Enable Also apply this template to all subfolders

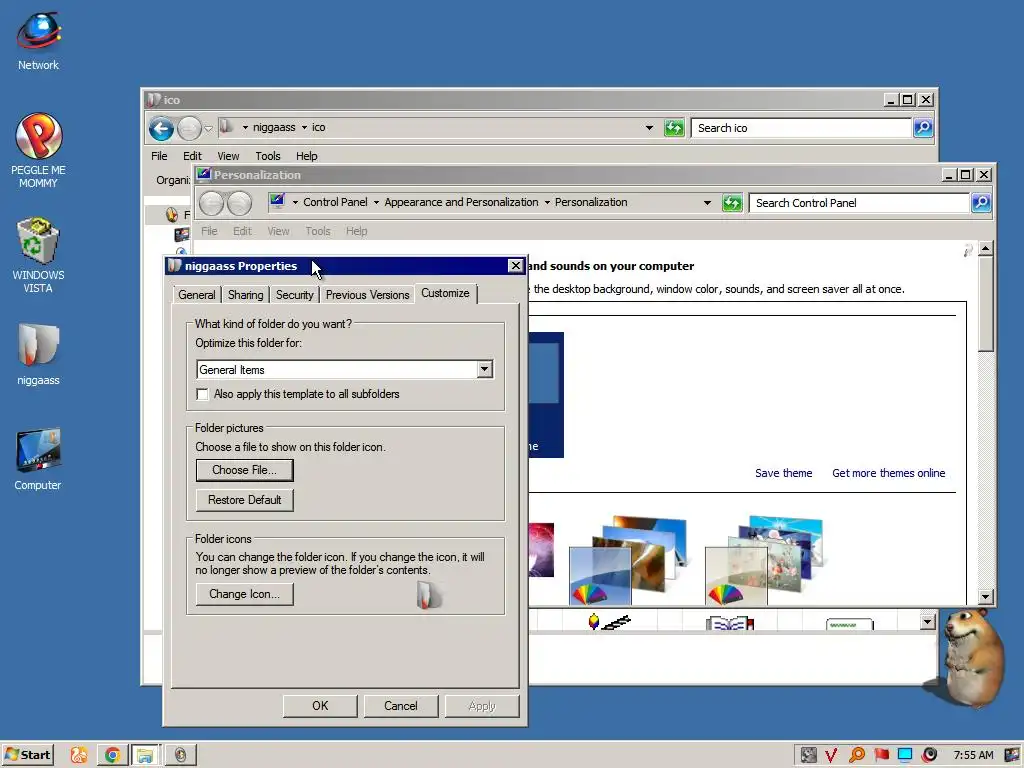click(x=202, y=394)
